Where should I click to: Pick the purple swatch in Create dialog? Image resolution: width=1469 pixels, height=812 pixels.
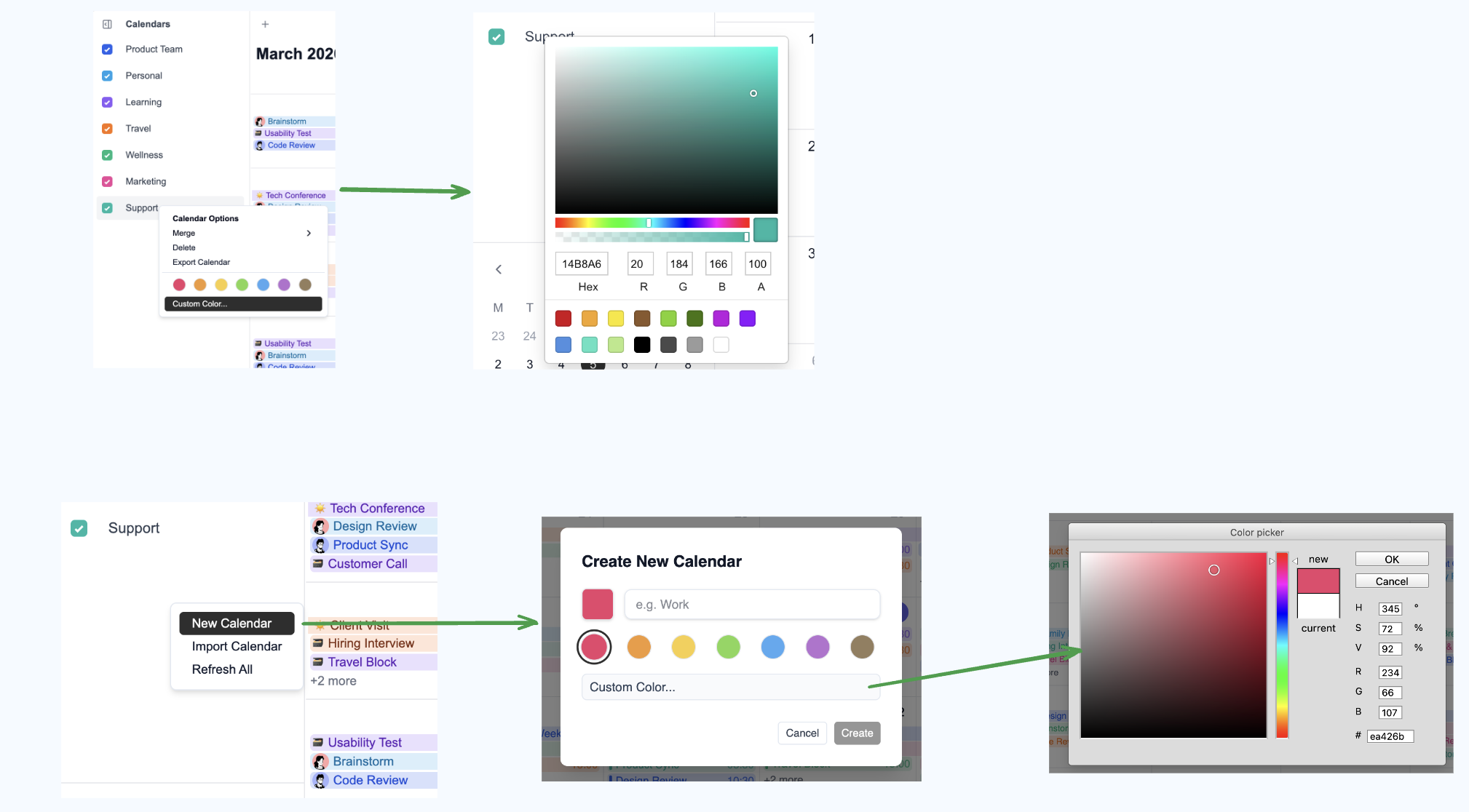(x=817, y=647)
